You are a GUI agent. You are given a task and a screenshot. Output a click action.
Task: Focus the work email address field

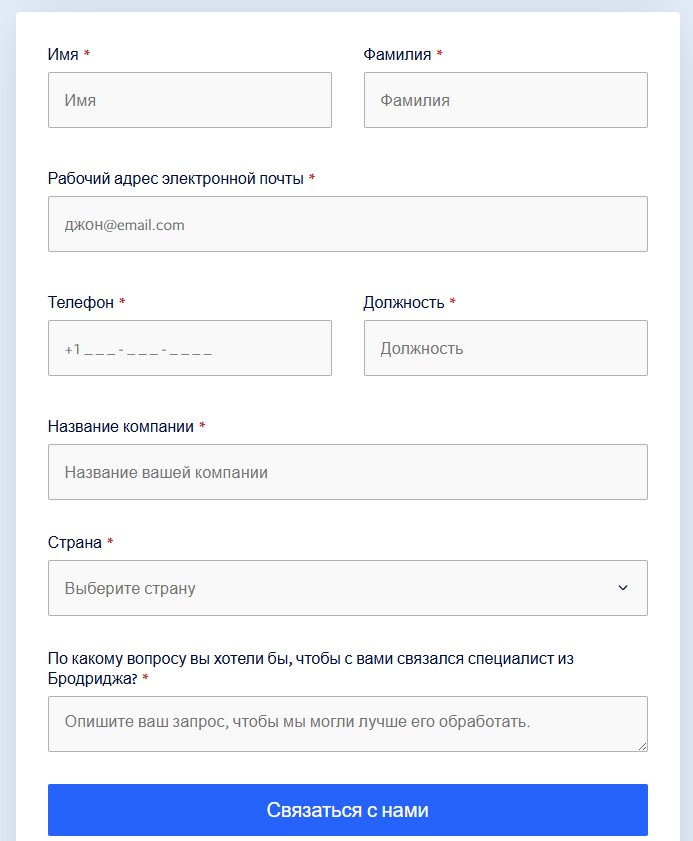click(x=347, y=224)
